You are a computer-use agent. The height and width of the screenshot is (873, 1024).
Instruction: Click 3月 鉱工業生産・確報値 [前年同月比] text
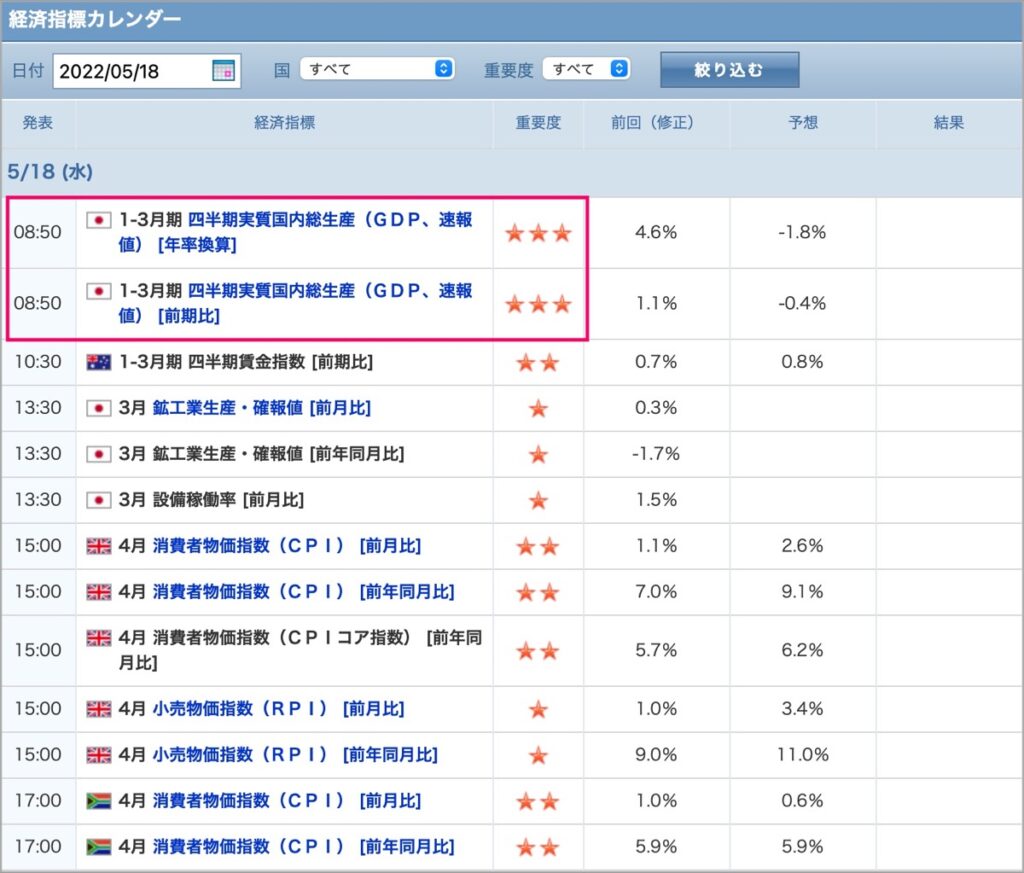pos(261,454)
